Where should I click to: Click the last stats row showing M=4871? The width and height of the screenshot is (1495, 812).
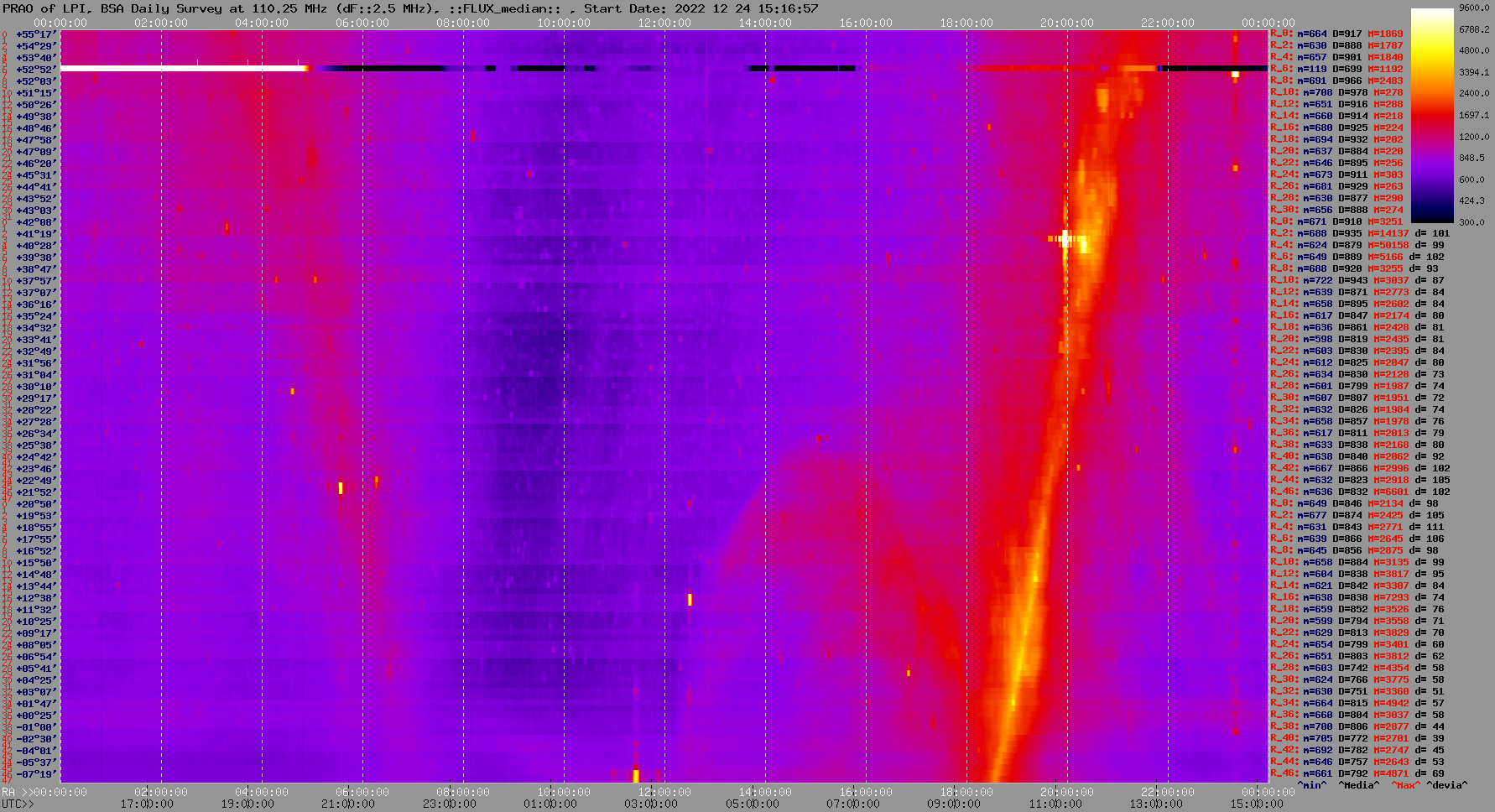(1357, 773)
